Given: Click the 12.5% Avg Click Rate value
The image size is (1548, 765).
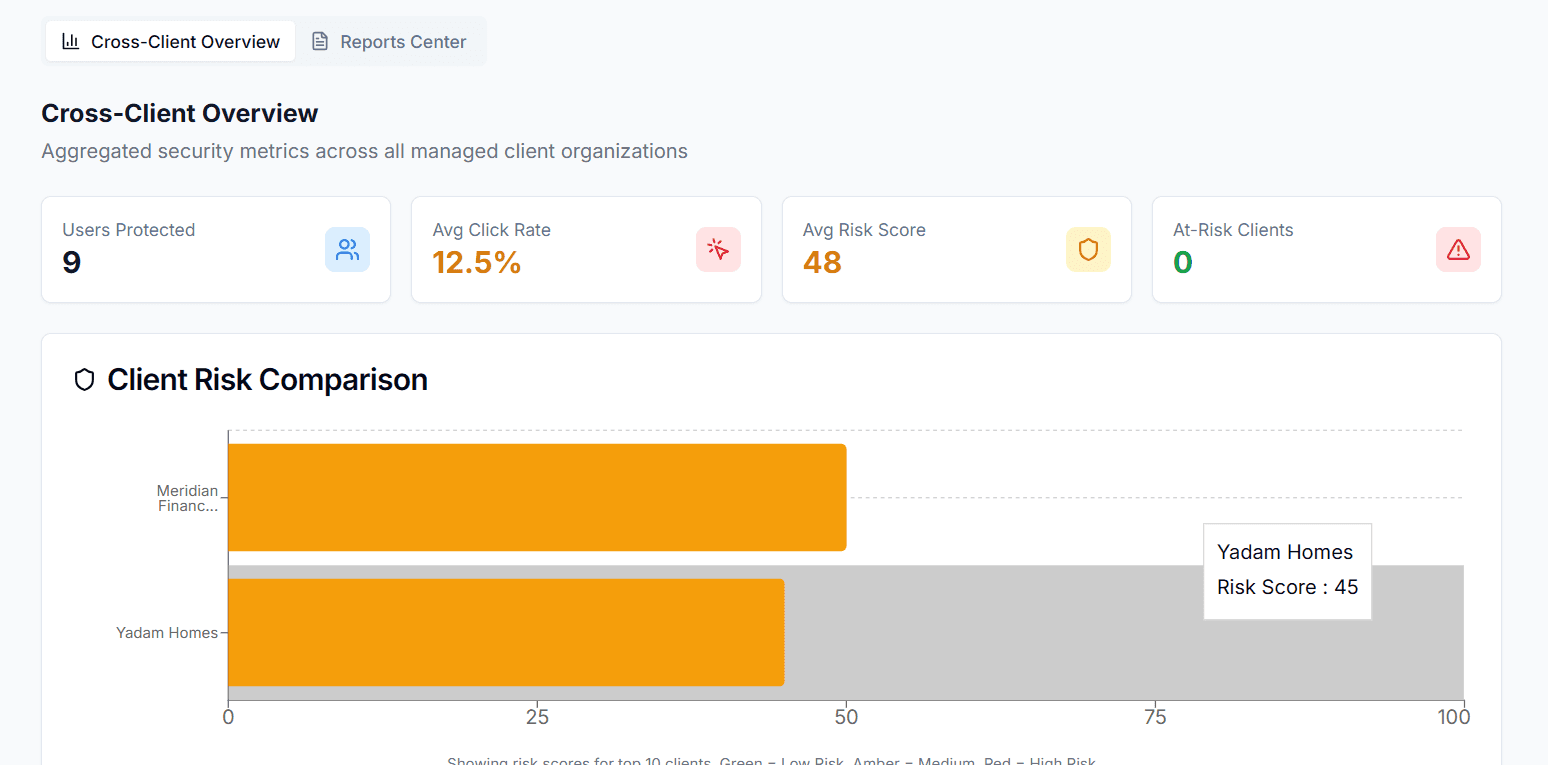Looking at the screenshot, I should (x=477, y=262).
